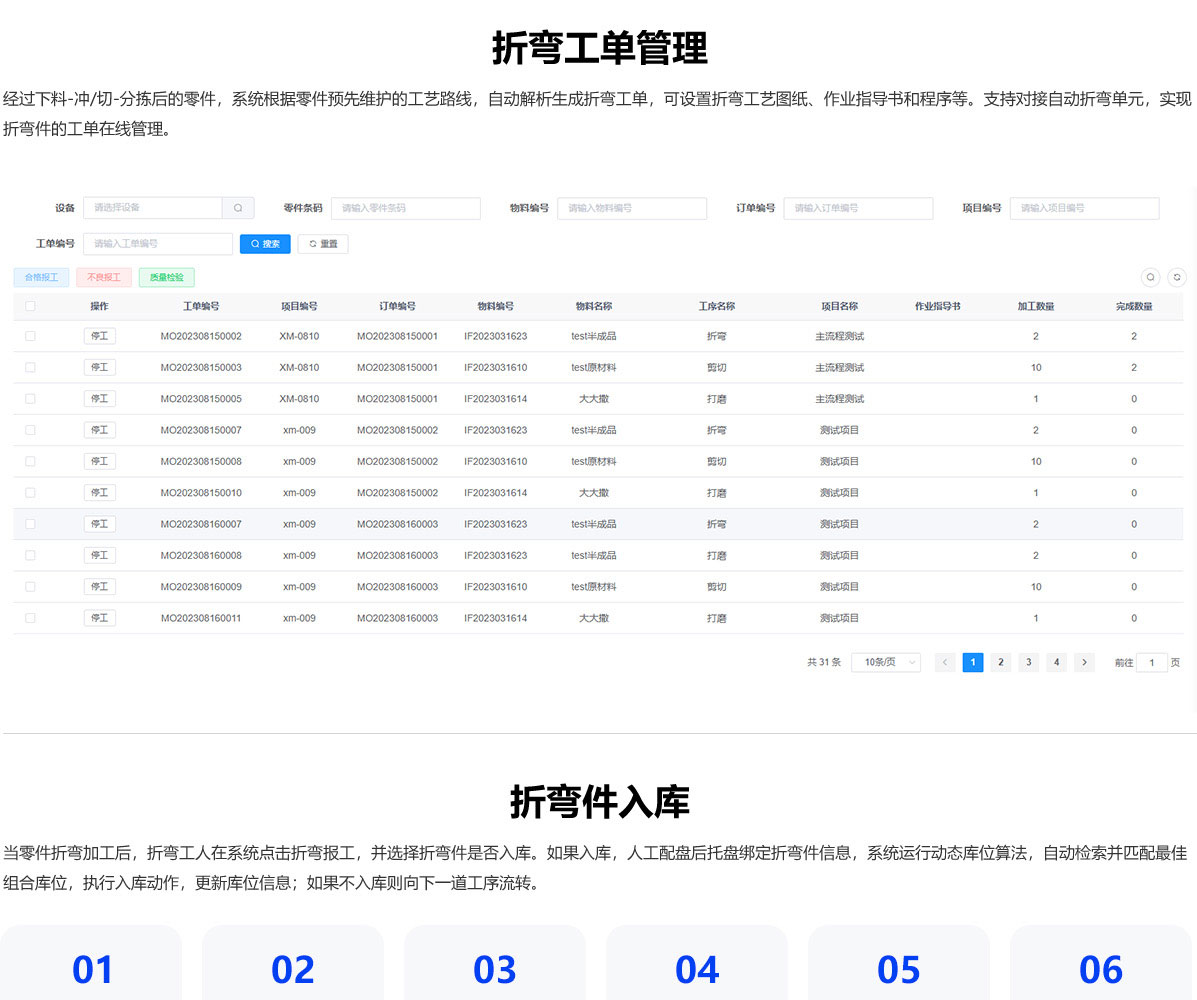The width and height of the screenshot is (1197, 1000).
Task: Click the circular search icon above table
Action: 1150,277
